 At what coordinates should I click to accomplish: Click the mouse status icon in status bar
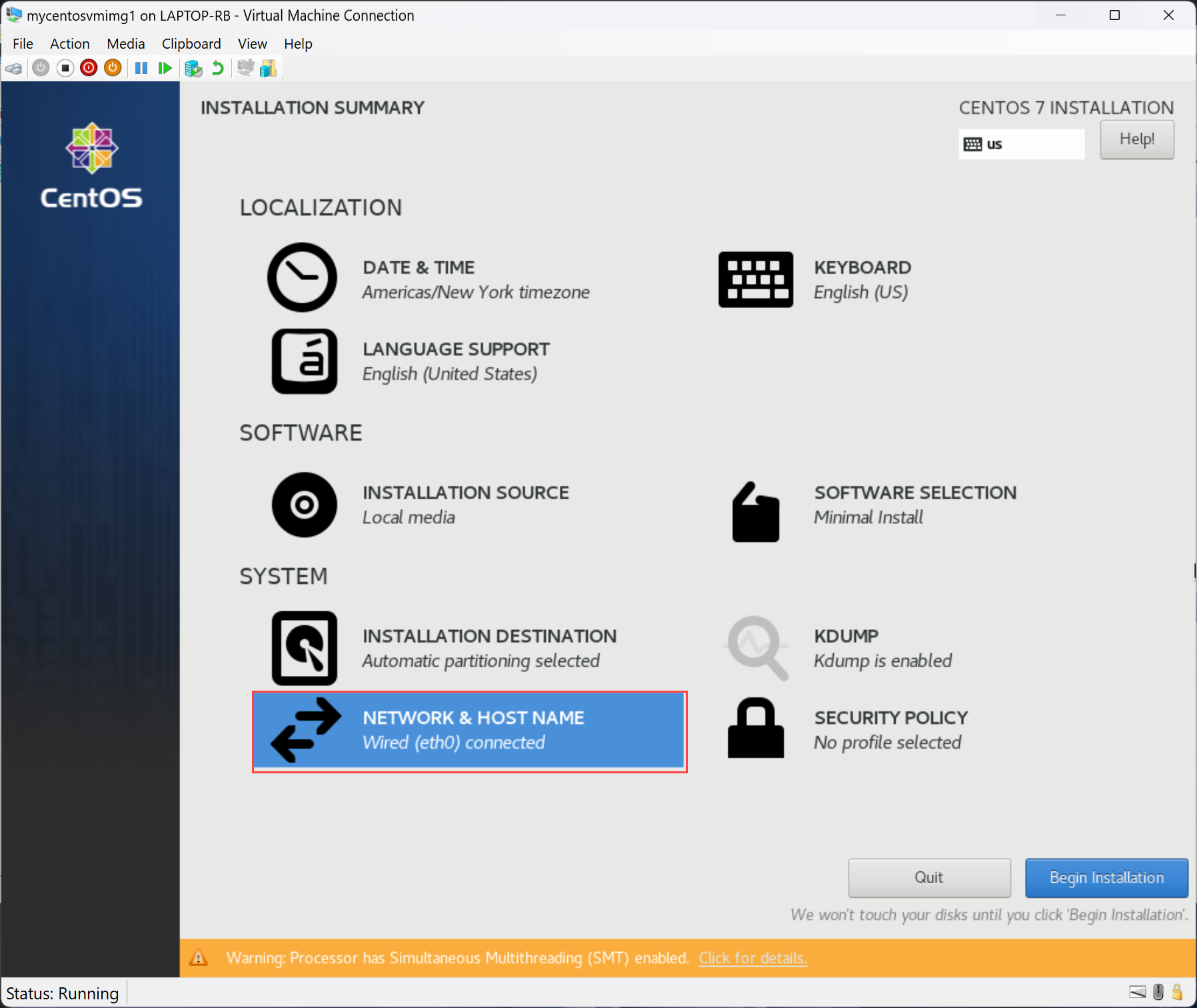pyautogui.click(x=1158, y=992)
